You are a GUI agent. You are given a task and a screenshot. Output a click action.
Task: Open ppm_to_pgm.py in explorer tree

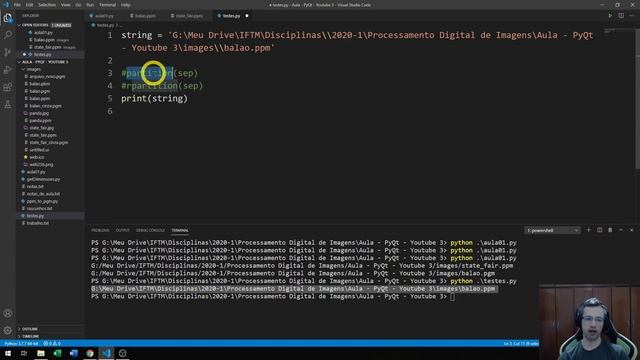click(x=42, y=201)
